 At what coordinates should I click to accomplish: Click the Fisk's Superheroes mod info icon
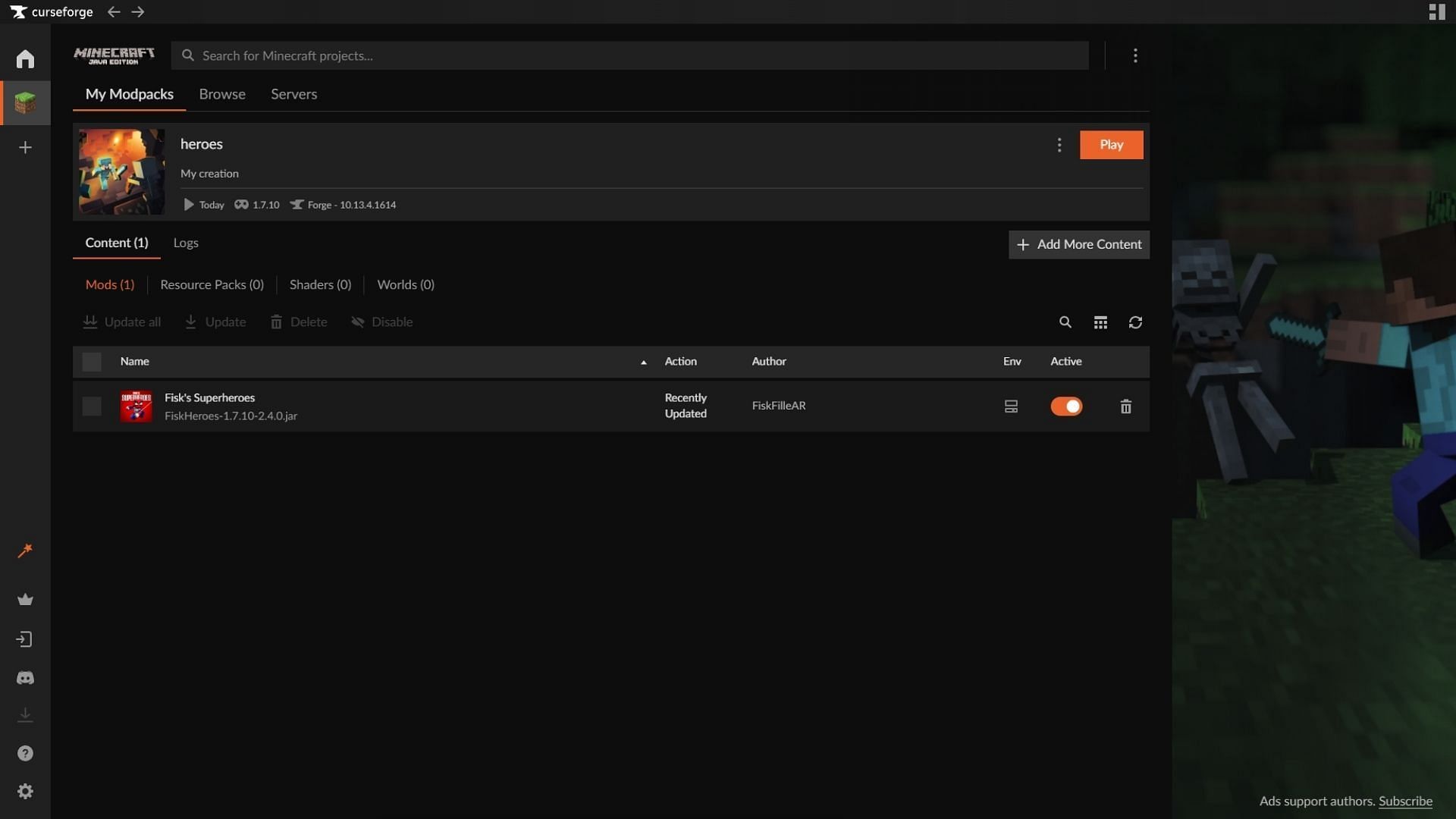pos(1011,406)
